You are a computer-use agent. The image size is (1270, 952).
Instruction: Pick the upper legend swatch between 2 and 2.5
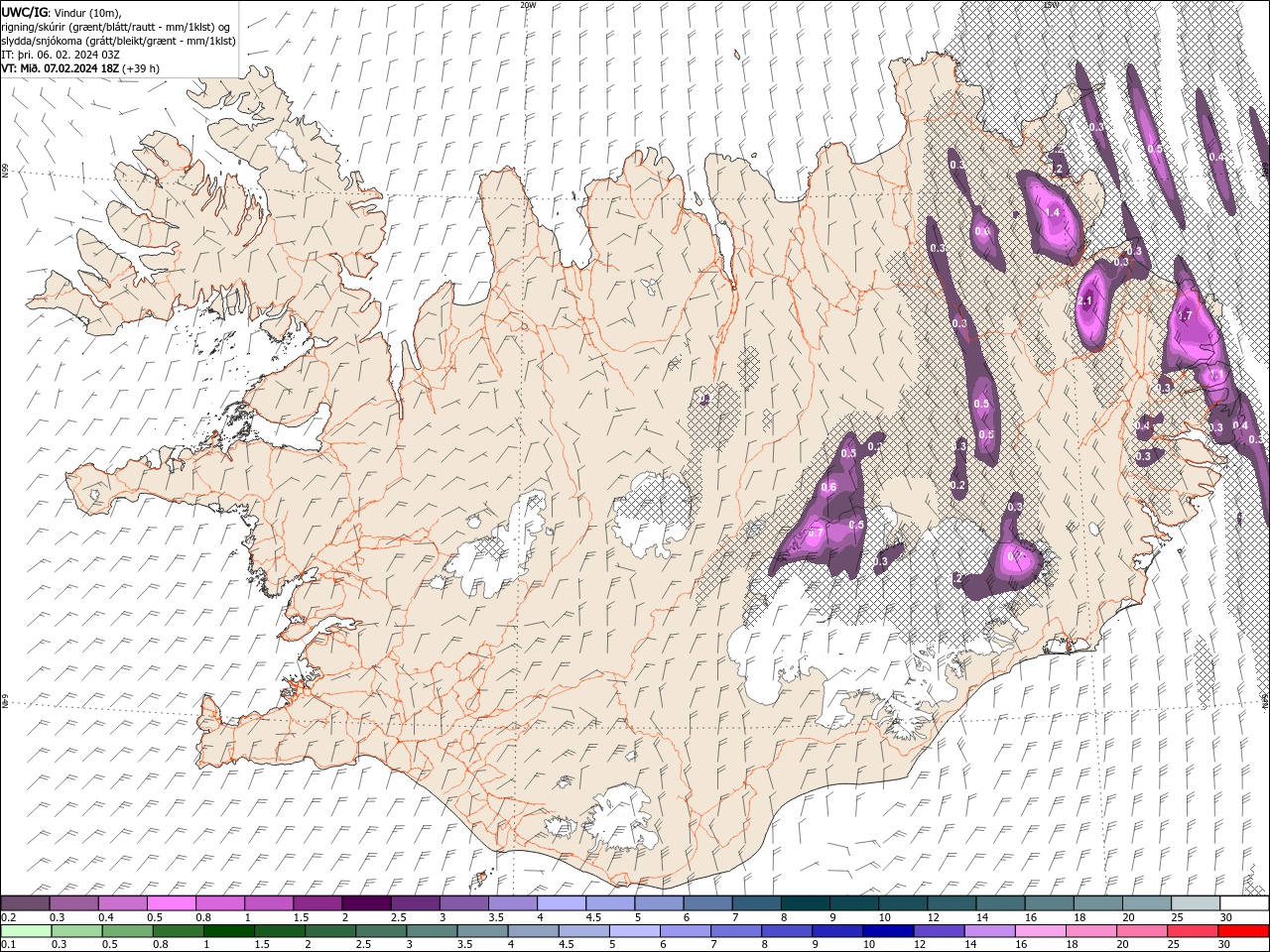(366, 903)
